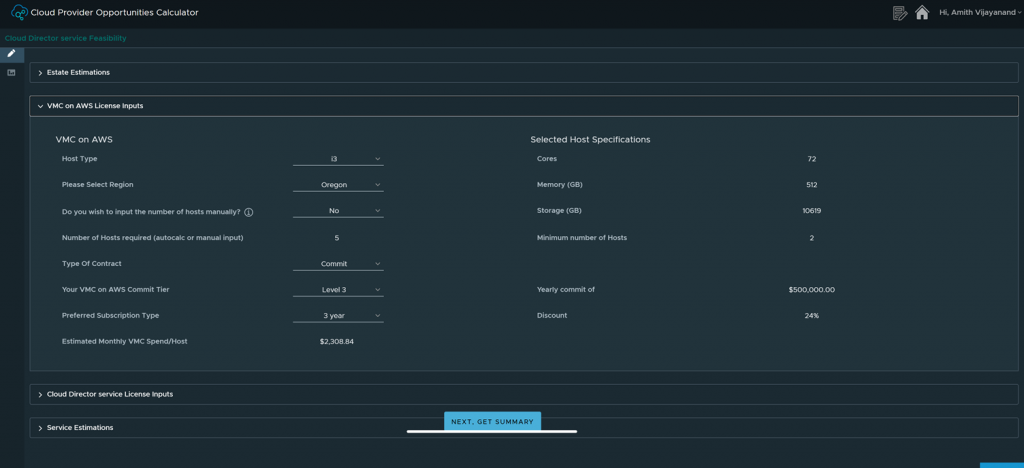Open the Host Type dropdown

click(338, 159)
